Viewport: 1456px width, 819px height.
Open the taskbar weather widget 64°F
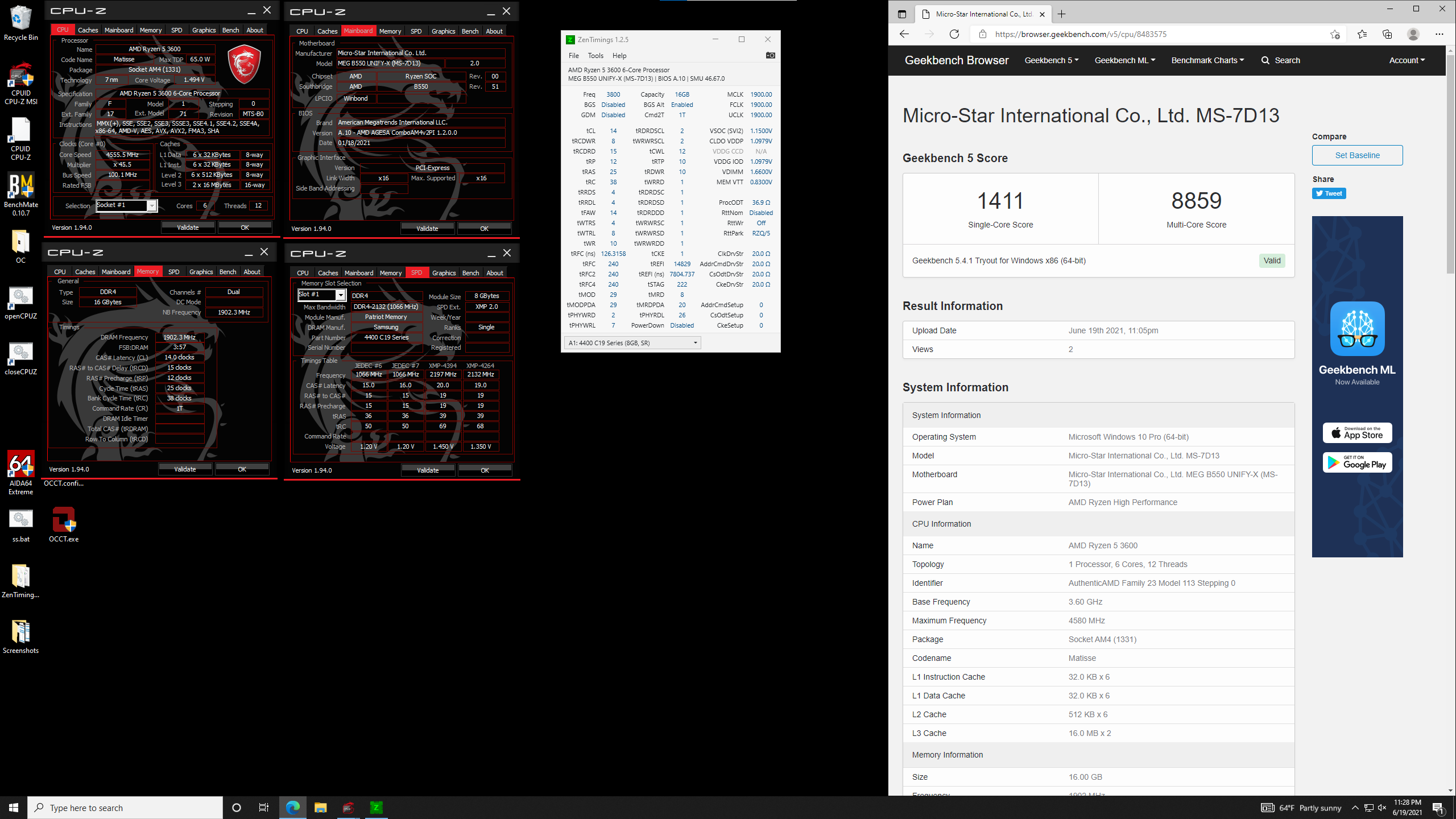1301,808
